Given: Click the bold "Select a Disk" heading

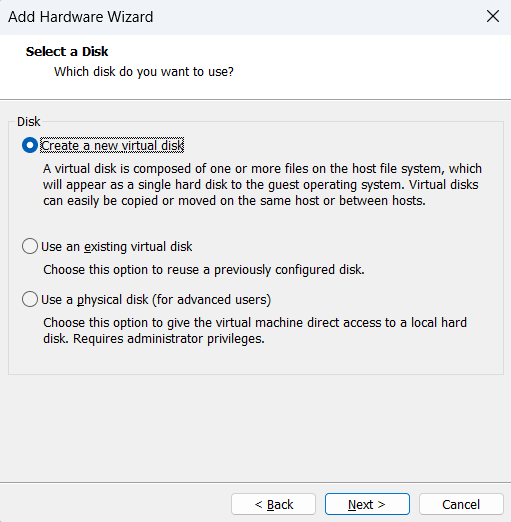Looking at the screenshot, I should [x=67, y=52].
